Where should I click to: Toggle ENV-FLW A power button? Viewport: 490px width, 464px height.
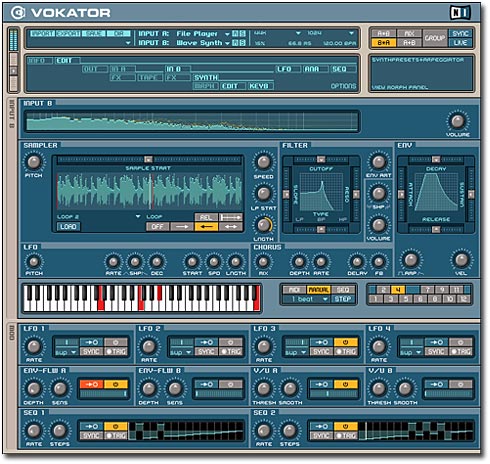point(116,384)
